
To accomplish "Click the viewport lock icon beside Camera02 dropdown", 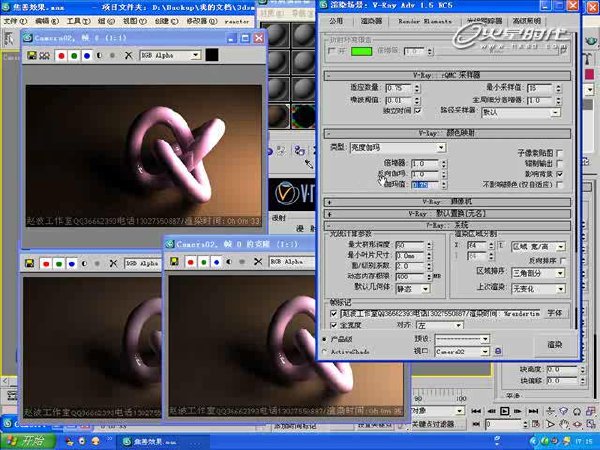I will coord(498,351).
